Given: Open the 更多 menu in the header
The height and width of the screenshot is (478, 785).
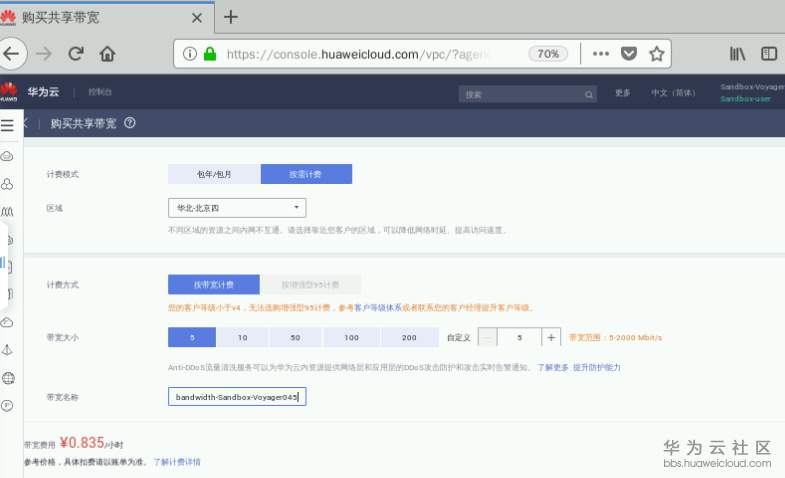Looking at the screenshot, I should pos(622,93).
